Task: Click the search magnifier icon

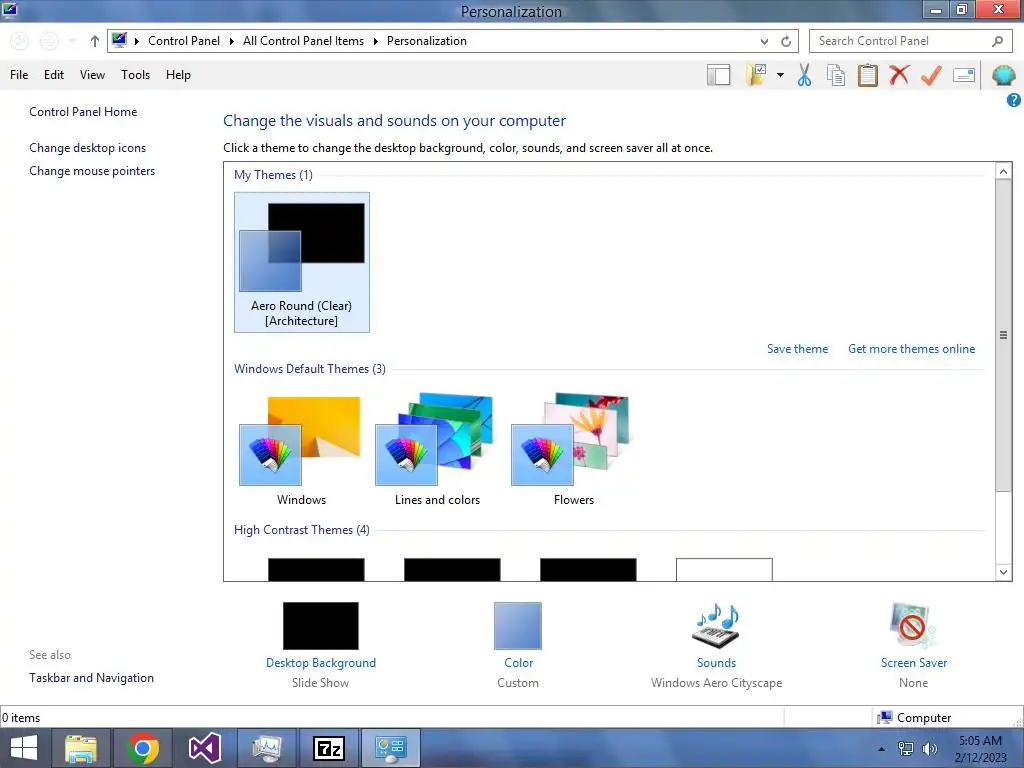Action: (997, 41)
